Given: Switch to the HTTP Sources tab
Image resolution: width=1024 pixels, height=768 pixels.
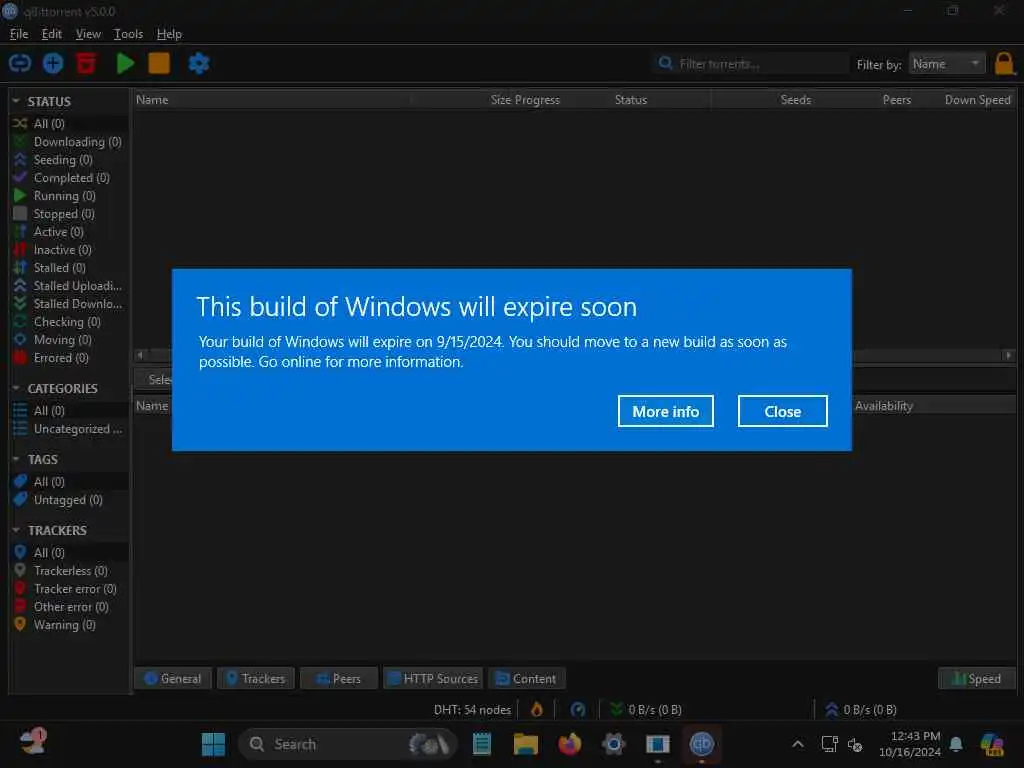Looking at the screenshot, I should coord(433,679).
